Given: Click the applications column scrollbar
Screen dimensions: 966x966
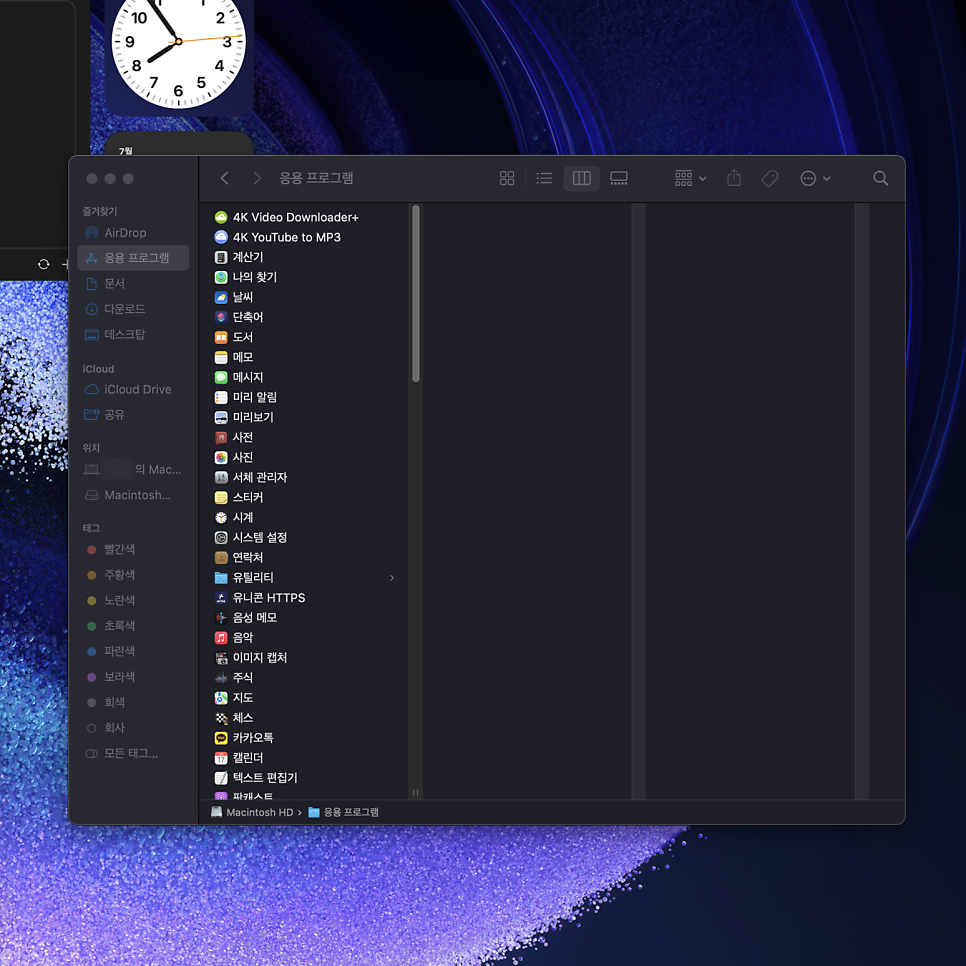Looking at the screenshot, I should [x=416, y=293].
